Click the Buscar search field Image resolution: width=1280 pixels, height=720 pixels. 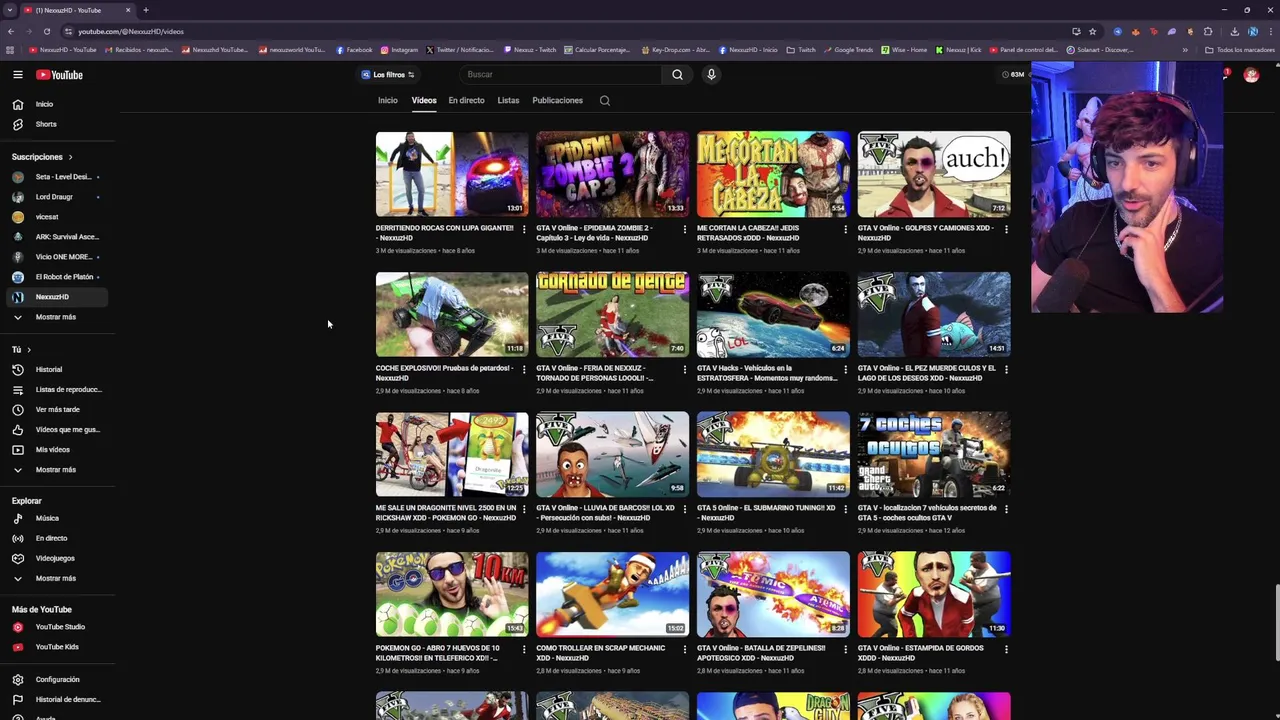tap(562, 74)
